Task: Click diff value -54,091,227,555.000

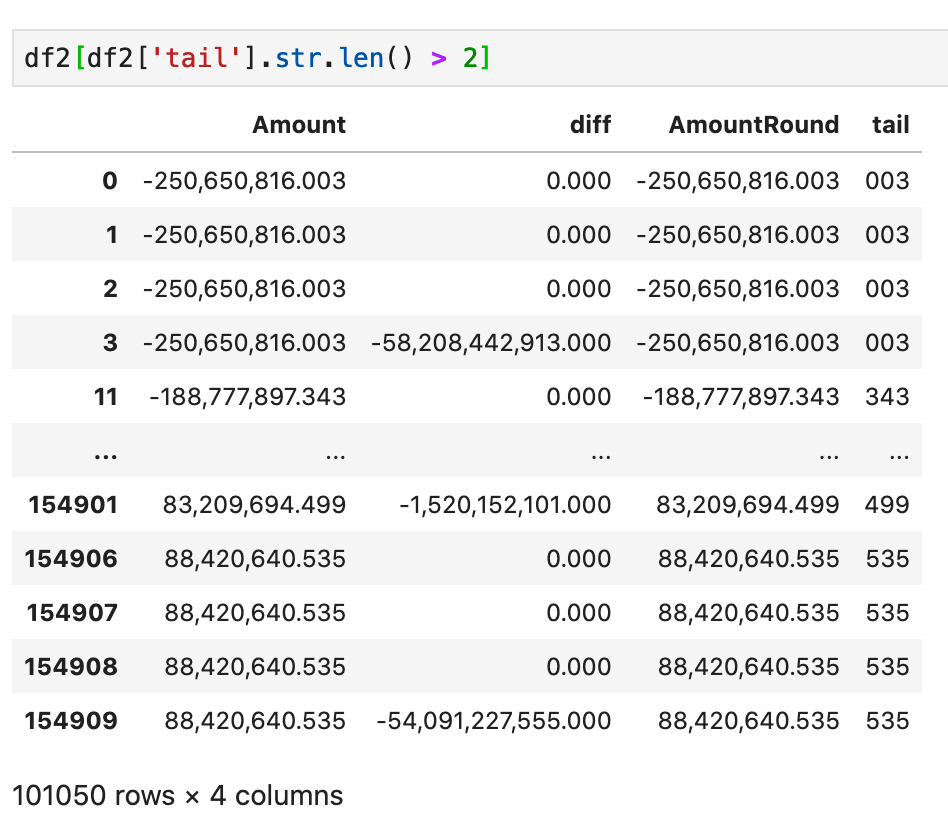Action: [493, 721]
